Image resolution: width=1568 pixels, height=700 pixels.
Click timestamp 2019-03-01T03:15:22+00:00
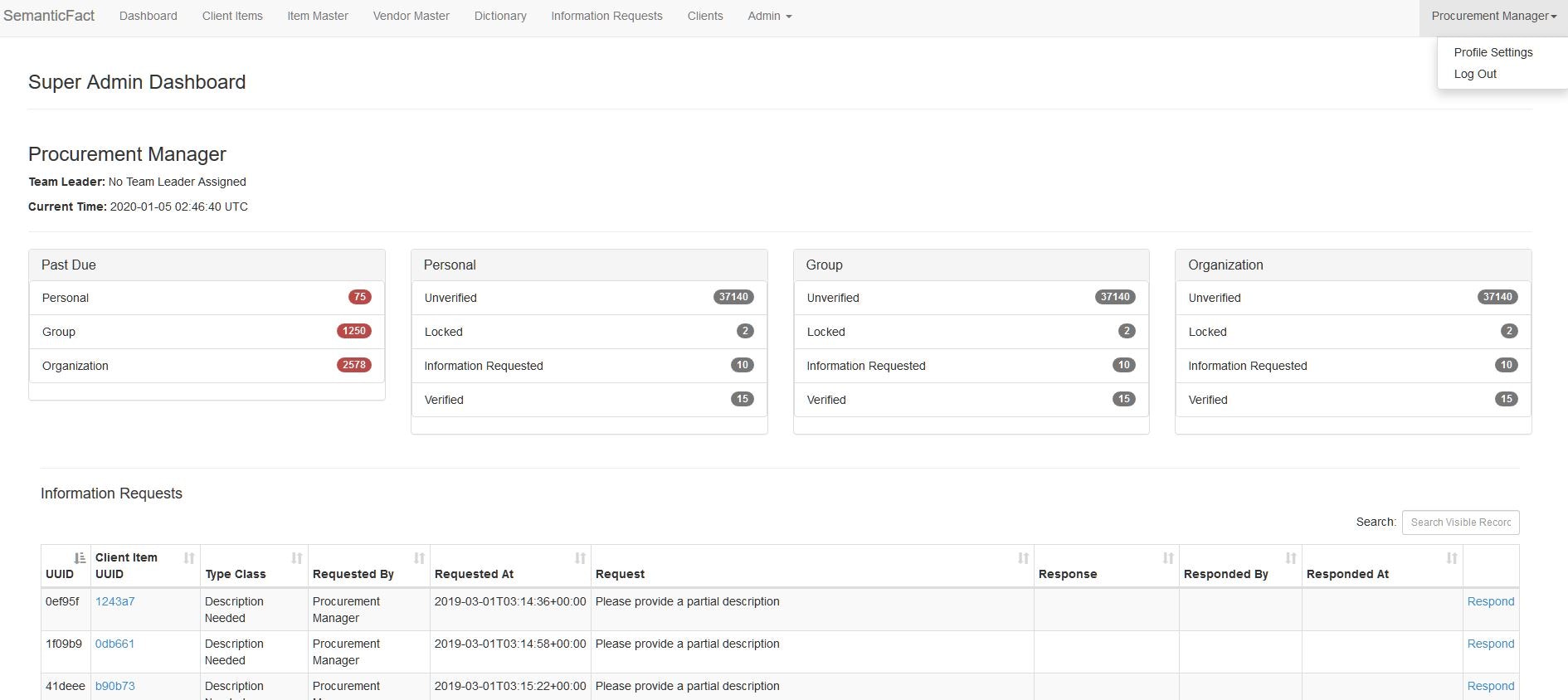(510, 686)
